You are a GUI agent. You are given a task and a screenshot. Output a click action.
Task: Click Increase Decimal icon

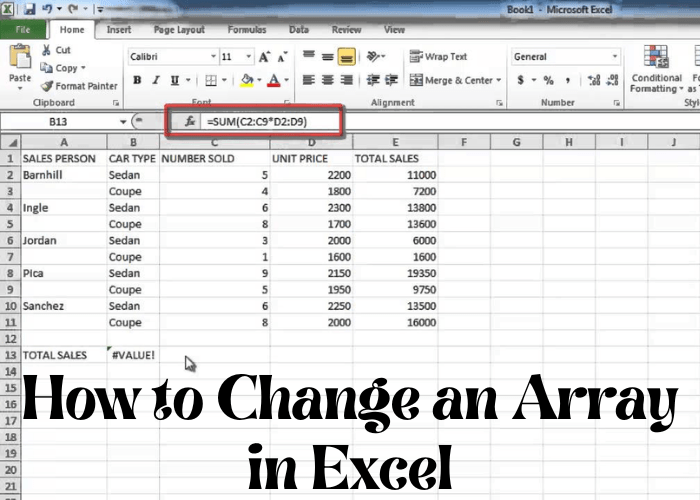594,80
